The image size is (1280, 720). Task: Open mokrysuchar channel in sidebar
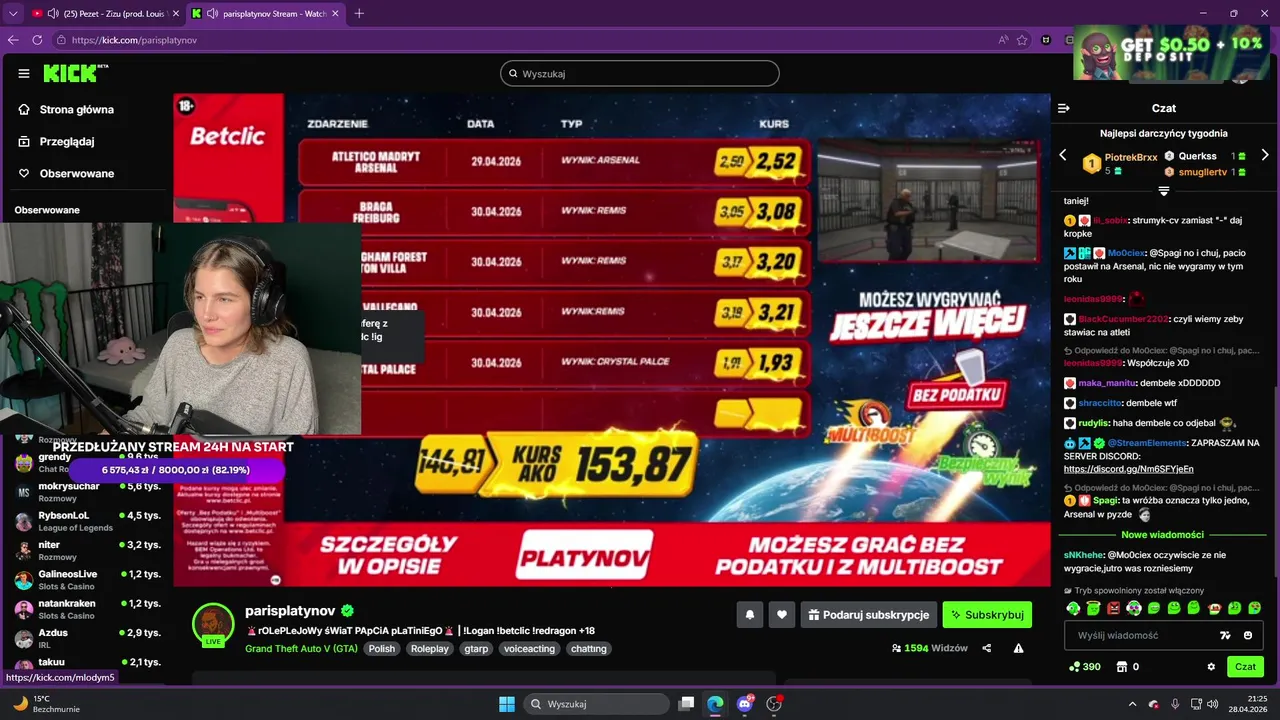coord(87,491)
